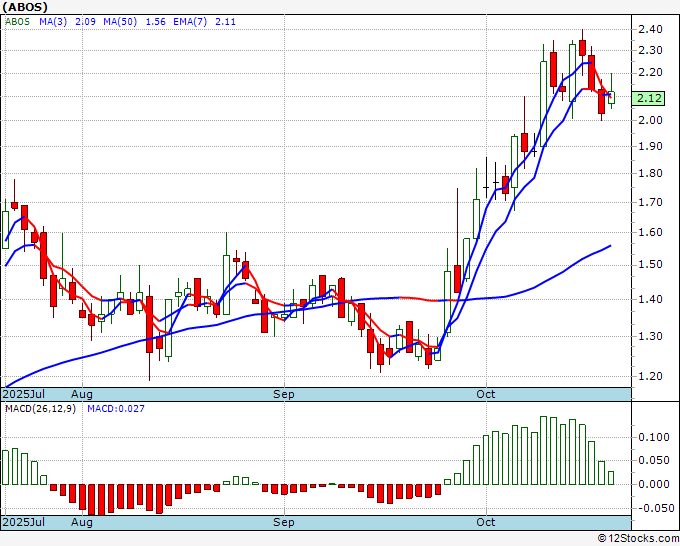Click the 2.40 price axis label
This screenshot has height=546, width=680.
[x=650, y=29]
